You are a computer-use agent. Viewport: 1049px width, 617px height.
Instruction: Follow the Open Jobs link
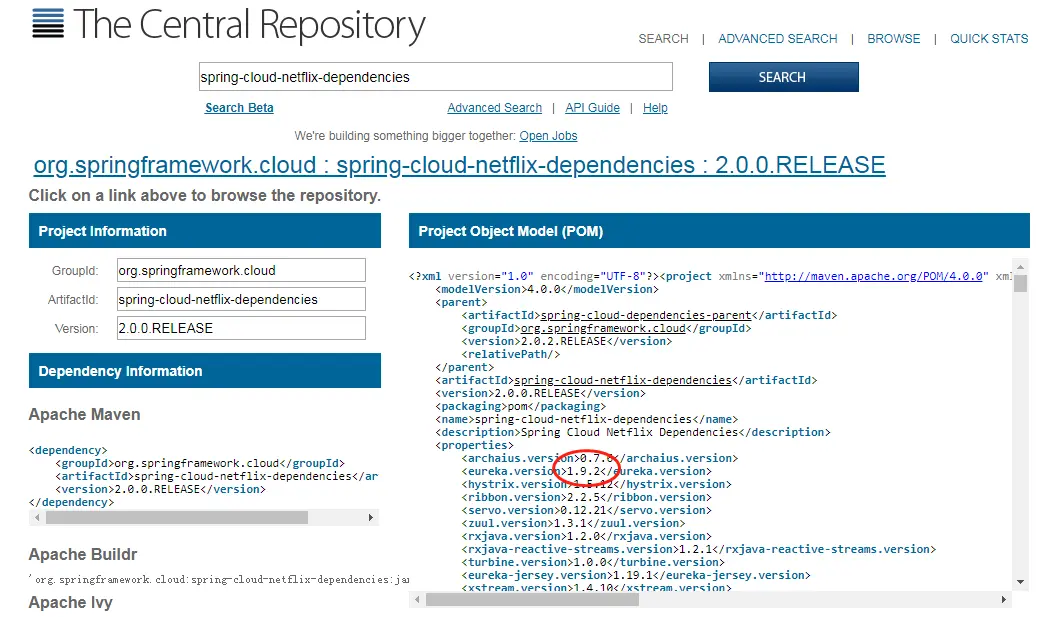548,136
